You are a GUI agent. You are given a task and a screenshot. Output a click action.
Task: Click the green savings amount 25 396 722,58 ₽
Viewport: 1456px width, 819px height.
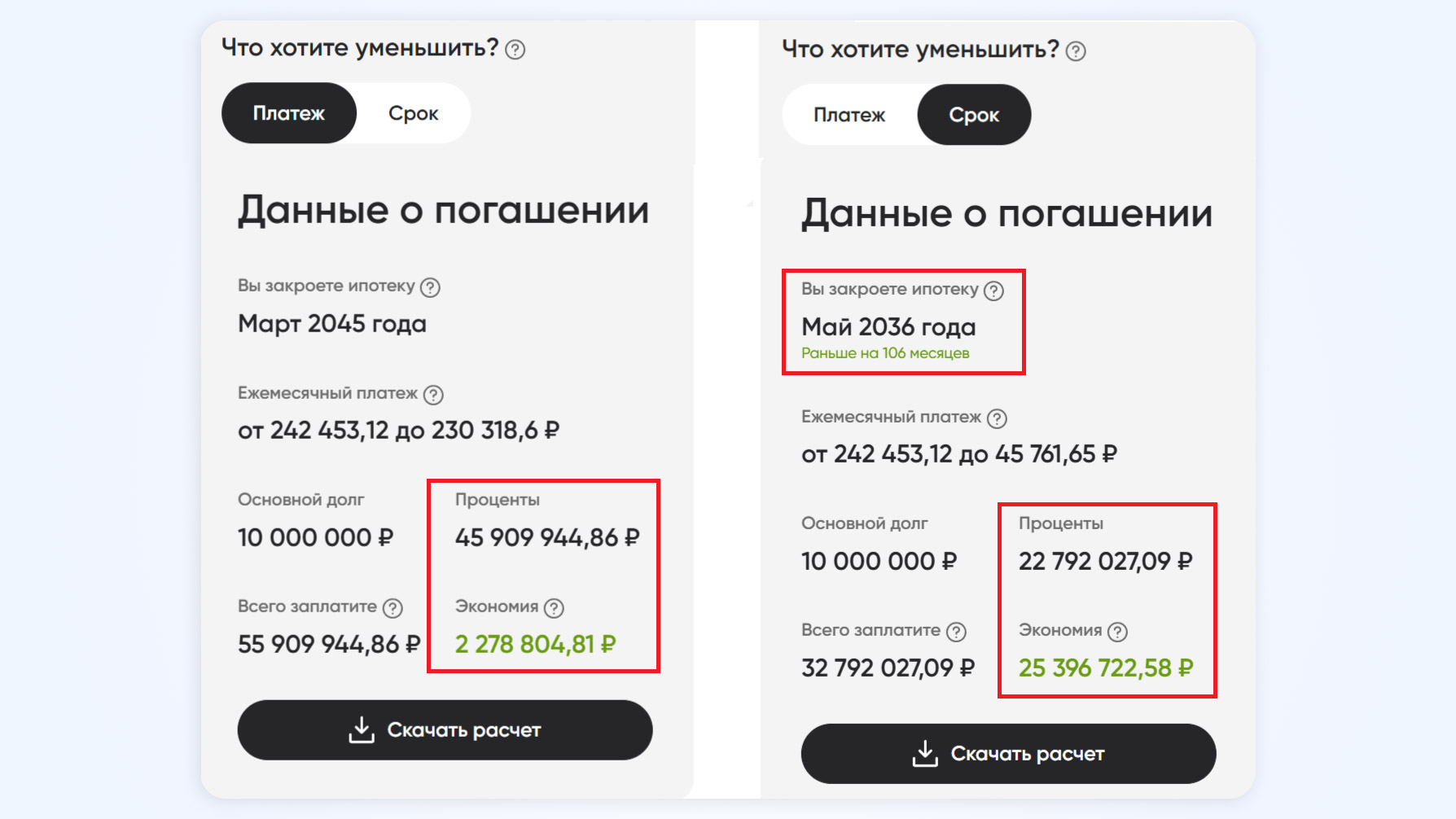(1105, 668)
